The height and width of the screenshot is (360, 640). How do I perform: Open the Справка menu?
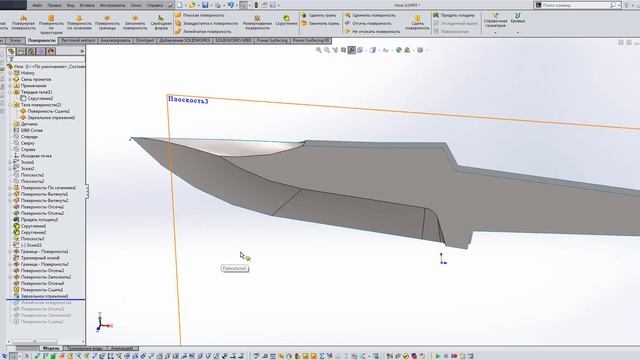coord(154,5)
